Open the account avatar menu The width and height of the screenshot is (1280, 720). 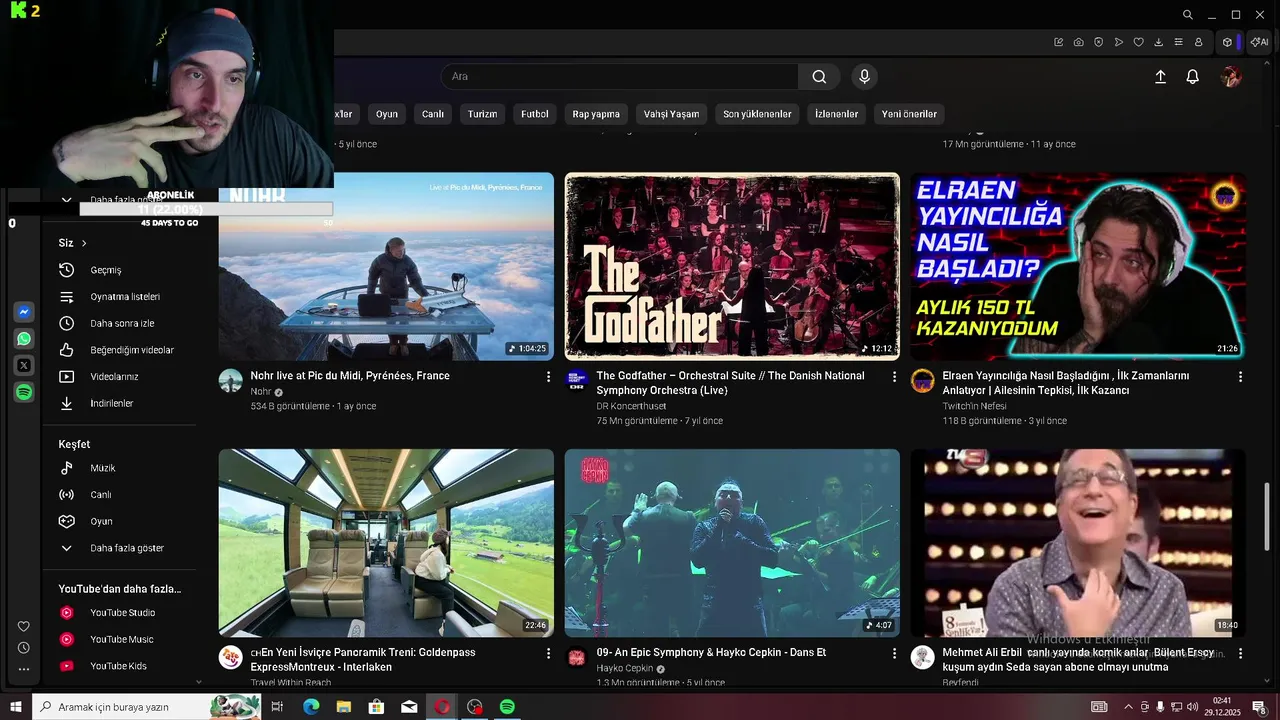tap(1231, 77)
